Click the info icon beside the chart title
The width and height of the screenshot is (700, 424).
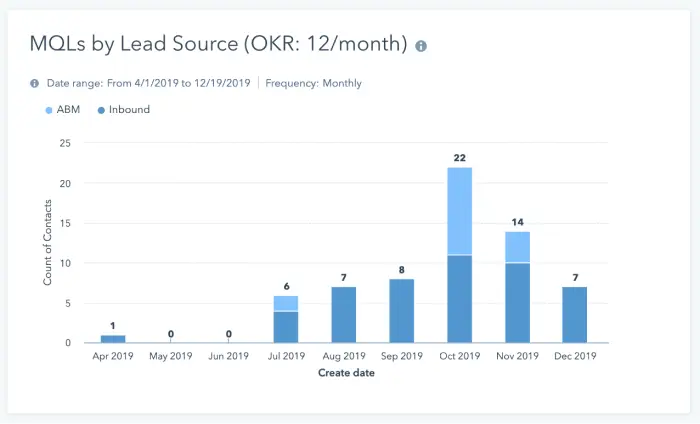coord(421,46)
